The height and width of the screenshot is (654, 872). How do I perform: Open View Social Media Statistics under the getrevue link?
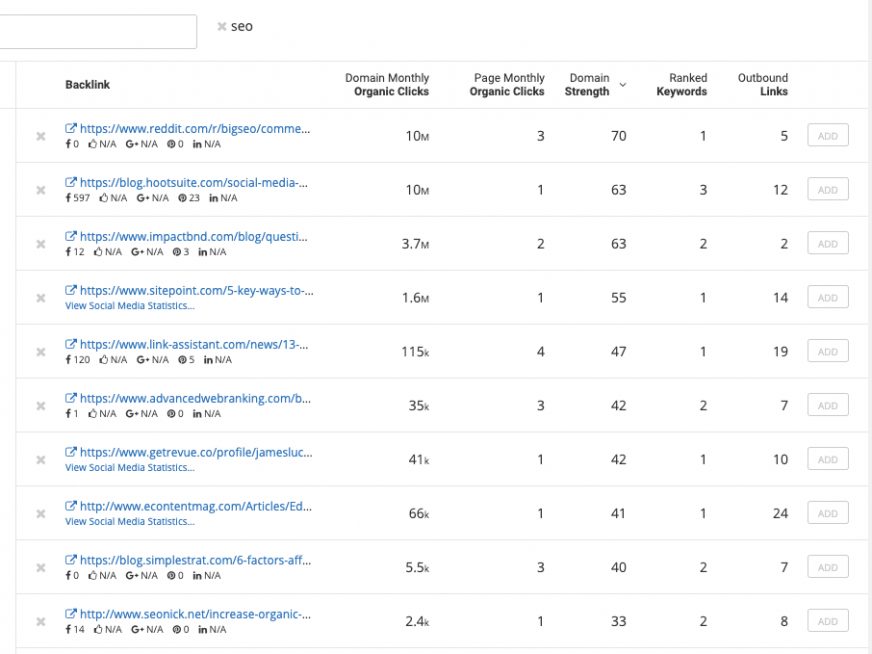(x=128, y=468)
